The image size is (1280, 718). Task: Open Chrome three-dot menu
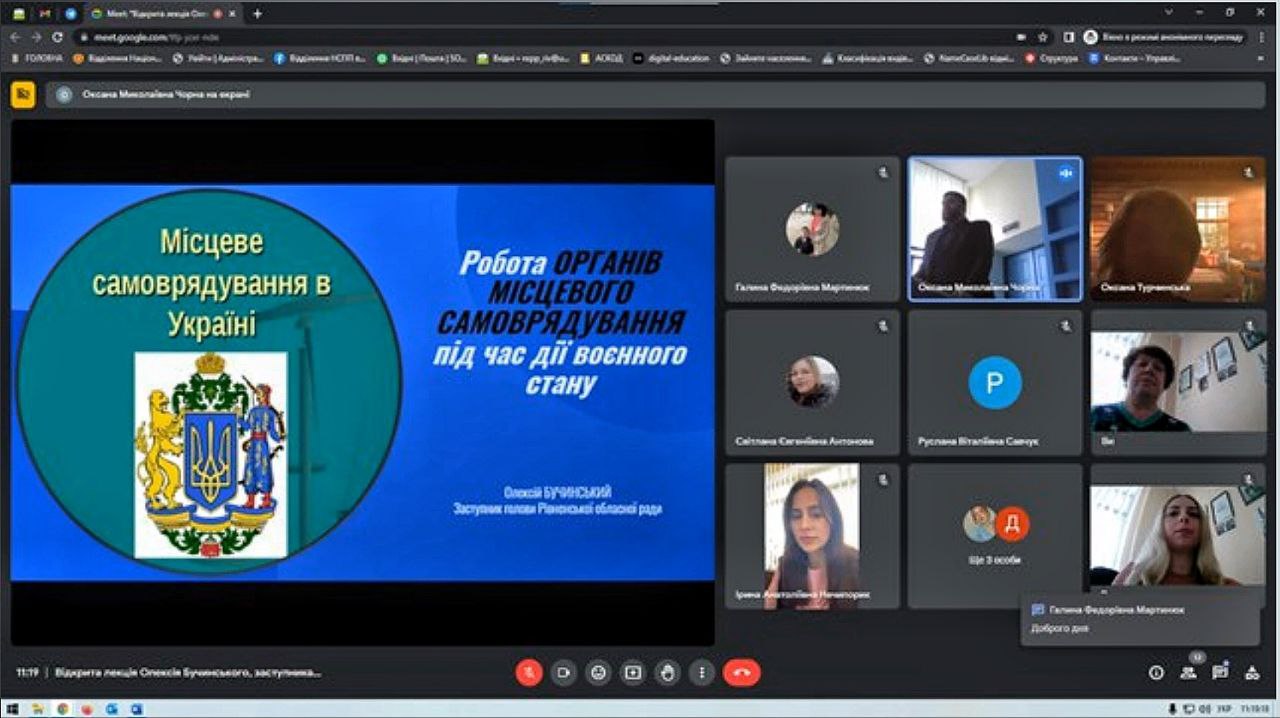1263,36
